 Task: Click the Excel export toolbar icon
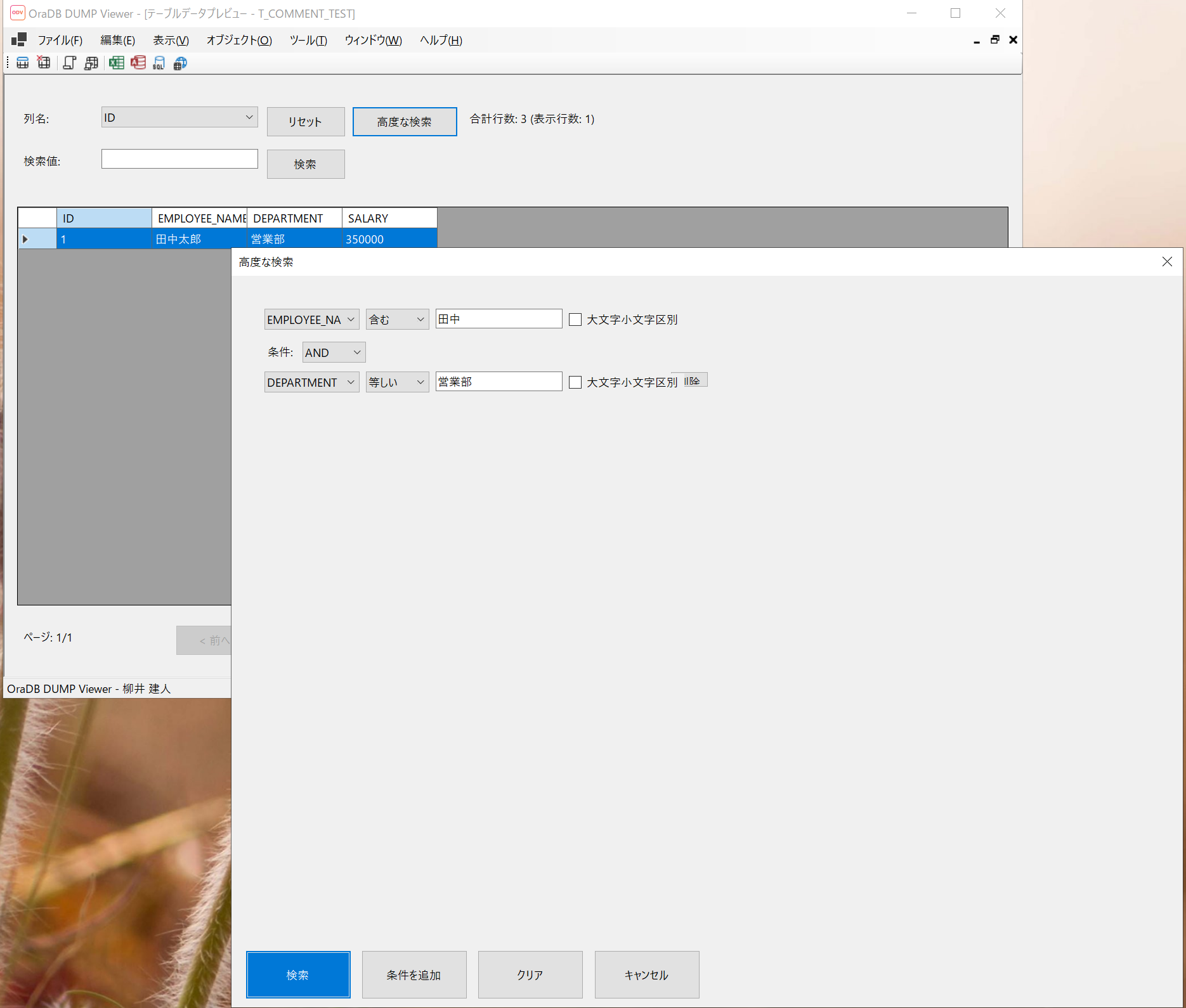(x=116, y=63)
